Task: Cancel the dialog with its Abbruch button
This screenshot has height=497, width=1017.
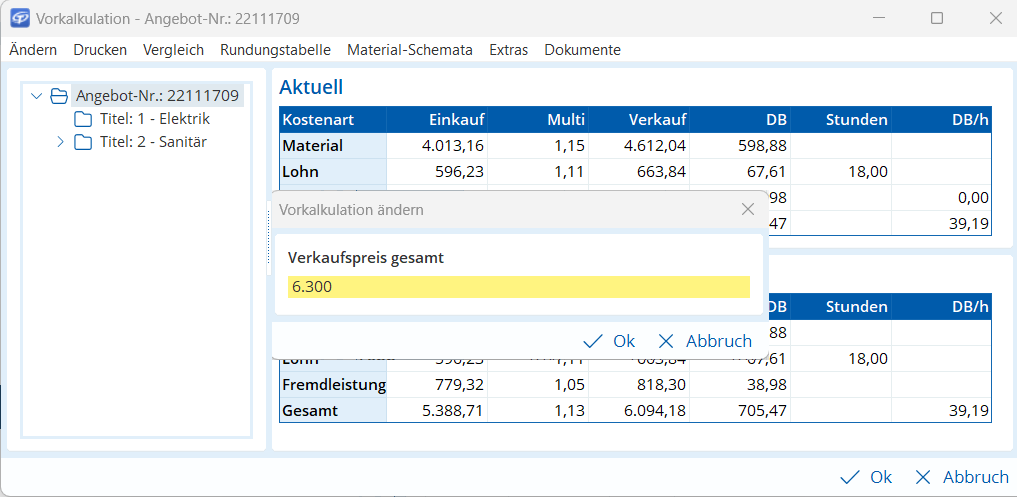Action: (x=704, y=341)
